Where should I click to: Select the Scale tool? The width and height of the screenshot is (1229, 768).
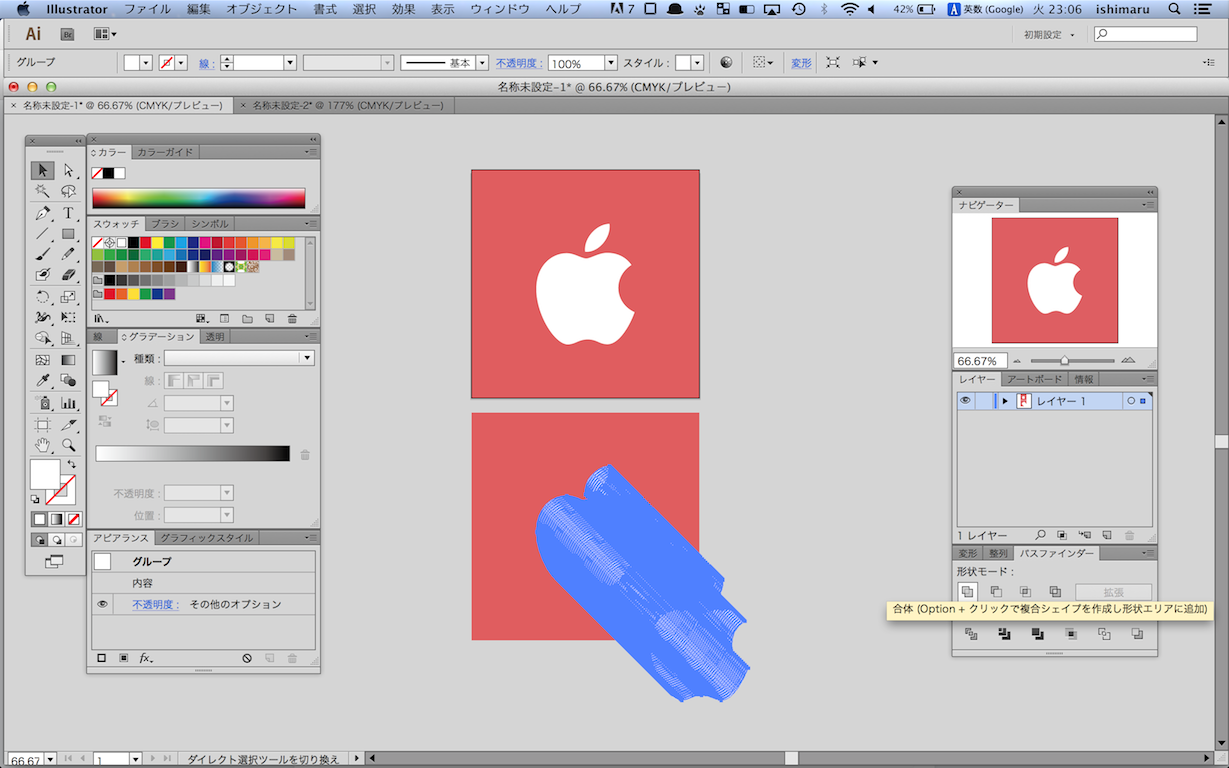click(x=68, y=297)
